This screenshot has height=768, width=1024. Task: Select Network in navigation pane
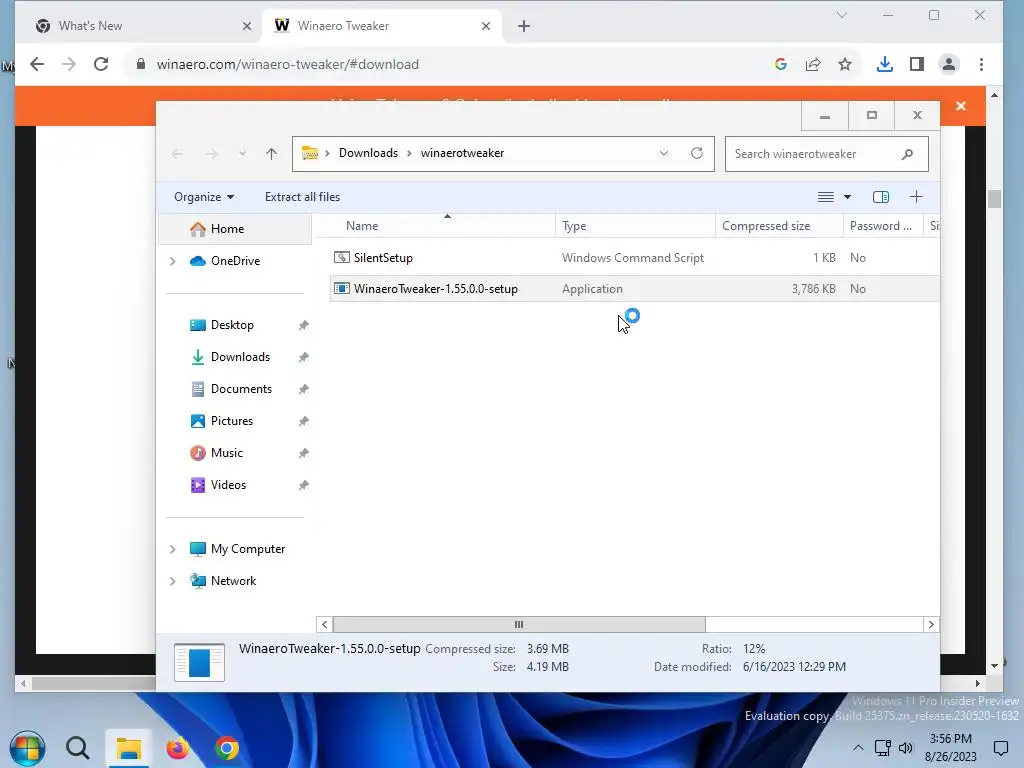tap(233, 581)
